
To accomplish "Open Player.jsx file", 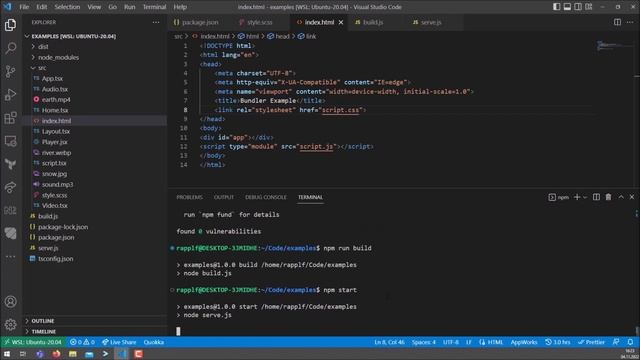I will 95,142.
